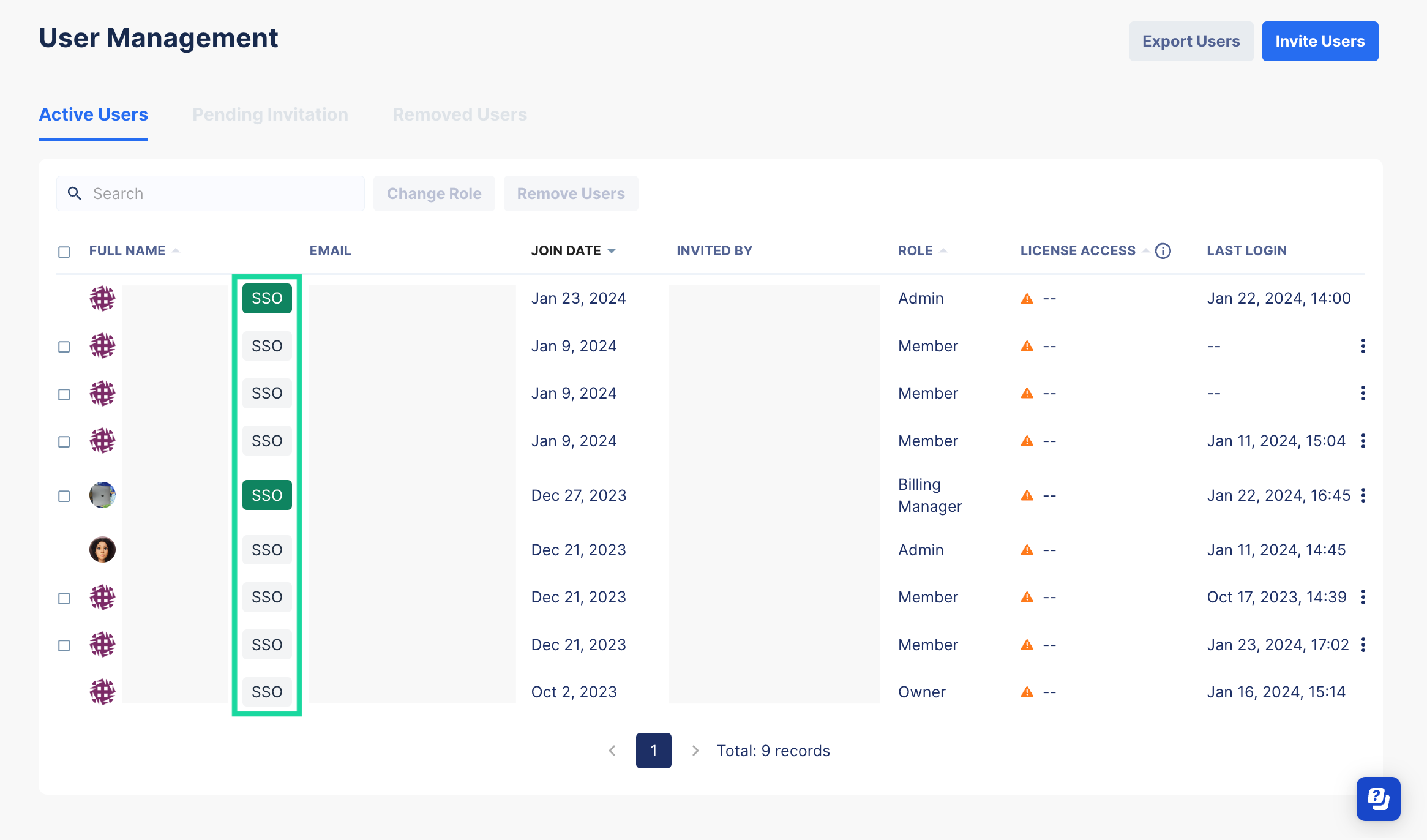Open the three-dot menu for the Oct 17, 2023 login row
1427x840 pixels.
click(x=1363, y=597)
